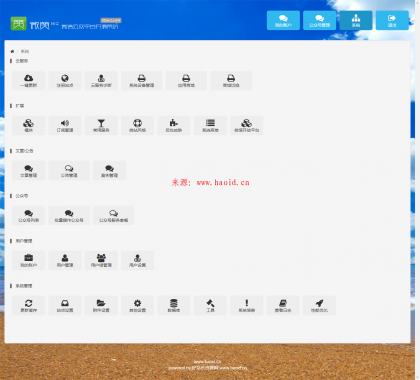Launch the rocket performance optimization tile
420x380 pixels.
click(x=319, y=305)
